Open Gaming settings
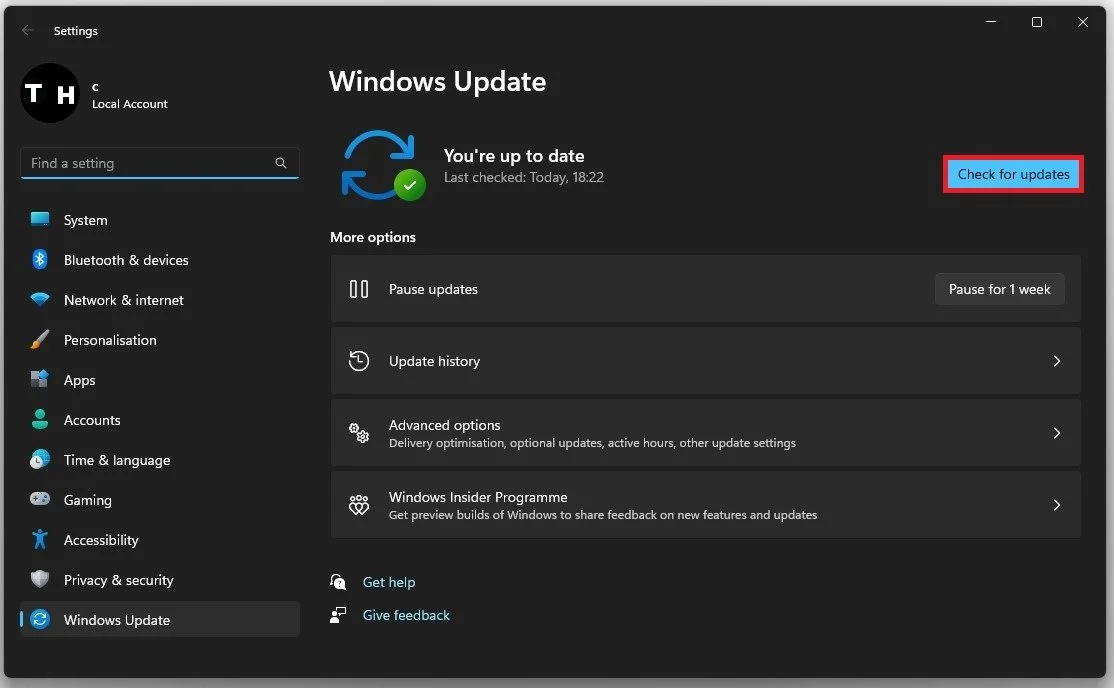This screenshot has height=688, width=1114. 160,500
